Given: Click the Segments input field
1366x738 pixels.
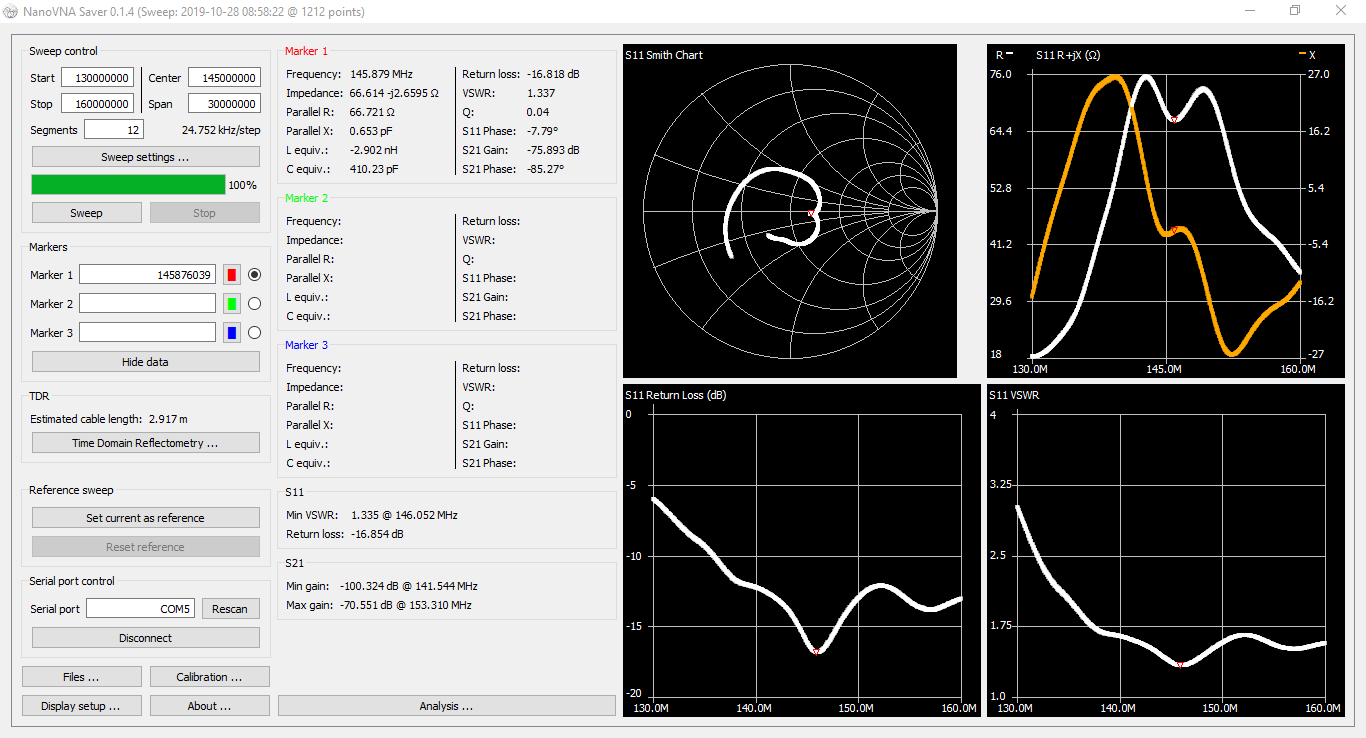Looking at the screenshot, I should pyautogui.click(x=114, y=129).
